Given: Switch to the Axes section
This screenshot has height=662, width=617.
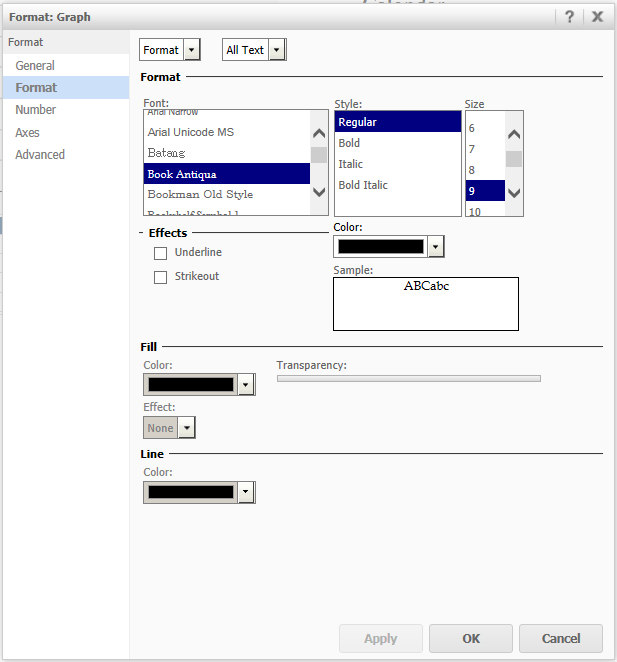Looking at the screenshot, I should coord(28,133).
